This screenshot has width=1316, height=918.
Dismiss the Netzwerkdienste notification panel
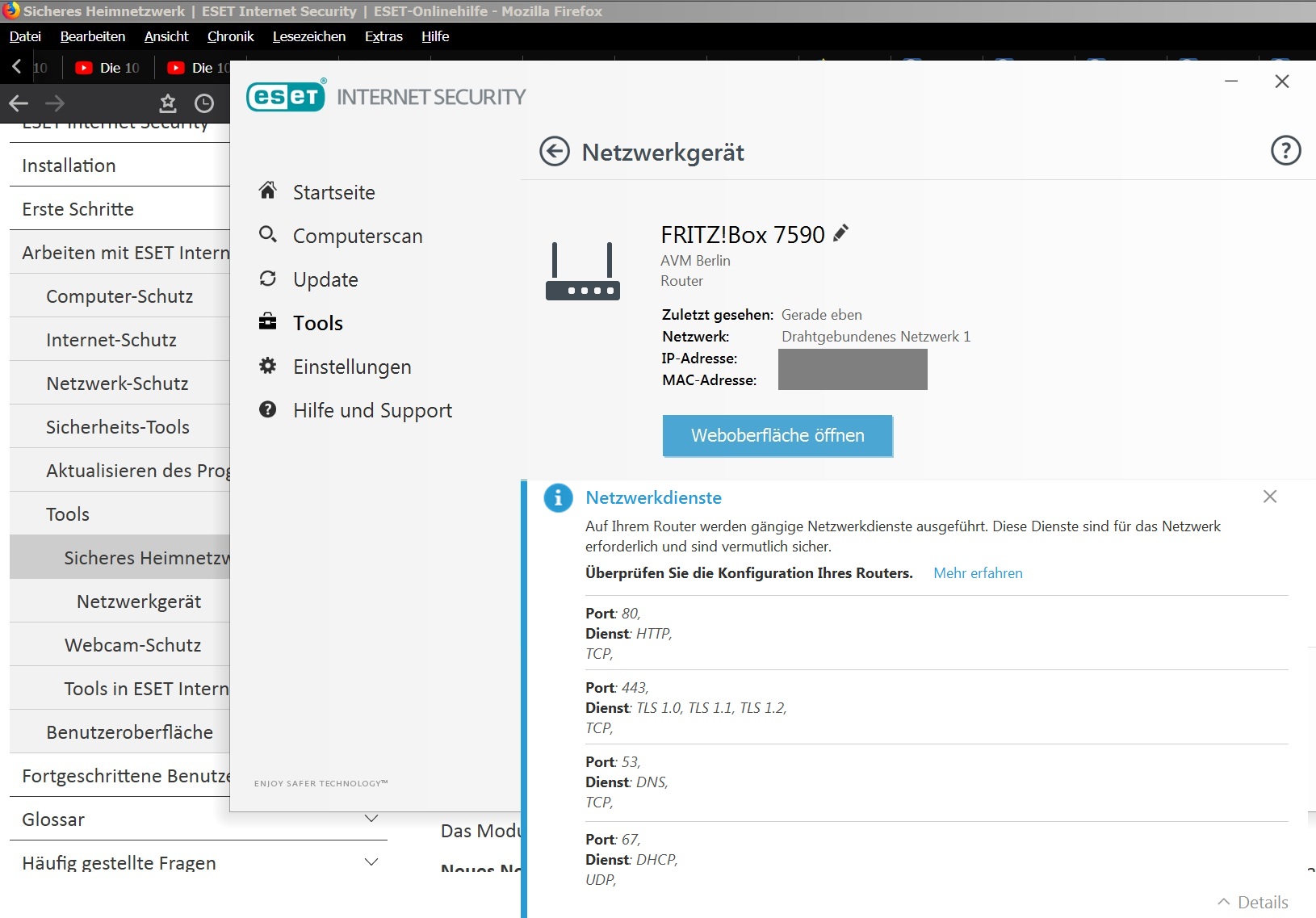[x=1270, y=497]
